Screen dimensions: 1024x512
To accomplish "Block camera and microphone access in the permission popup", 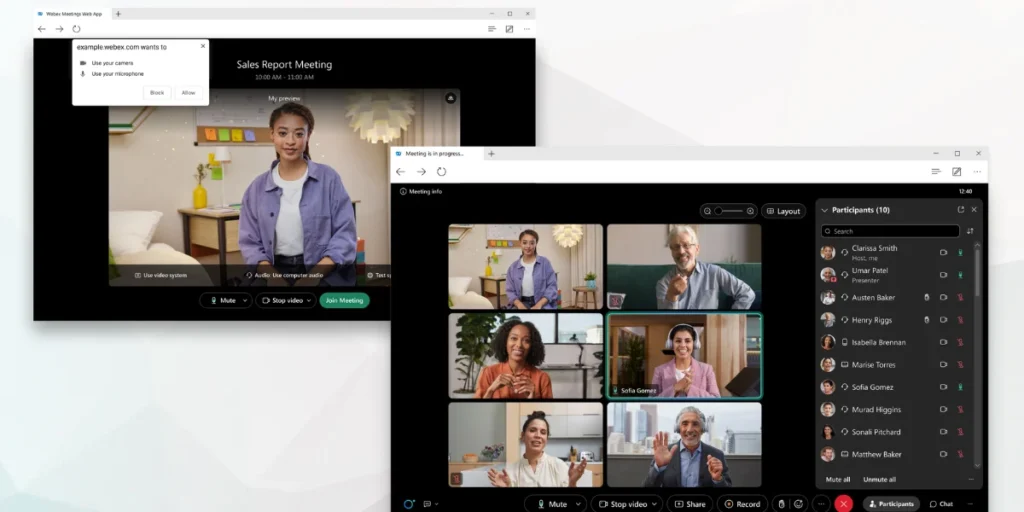I will 157,93.
